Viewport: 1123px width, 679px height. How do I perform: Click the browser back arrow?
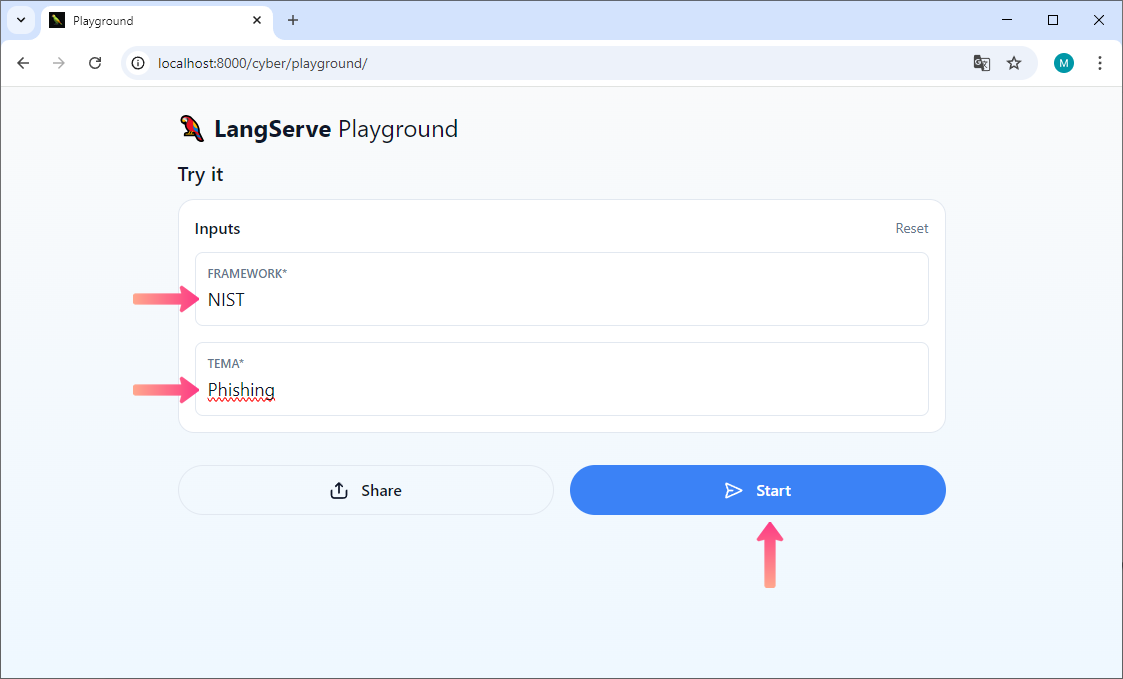(x=23, y=63)
